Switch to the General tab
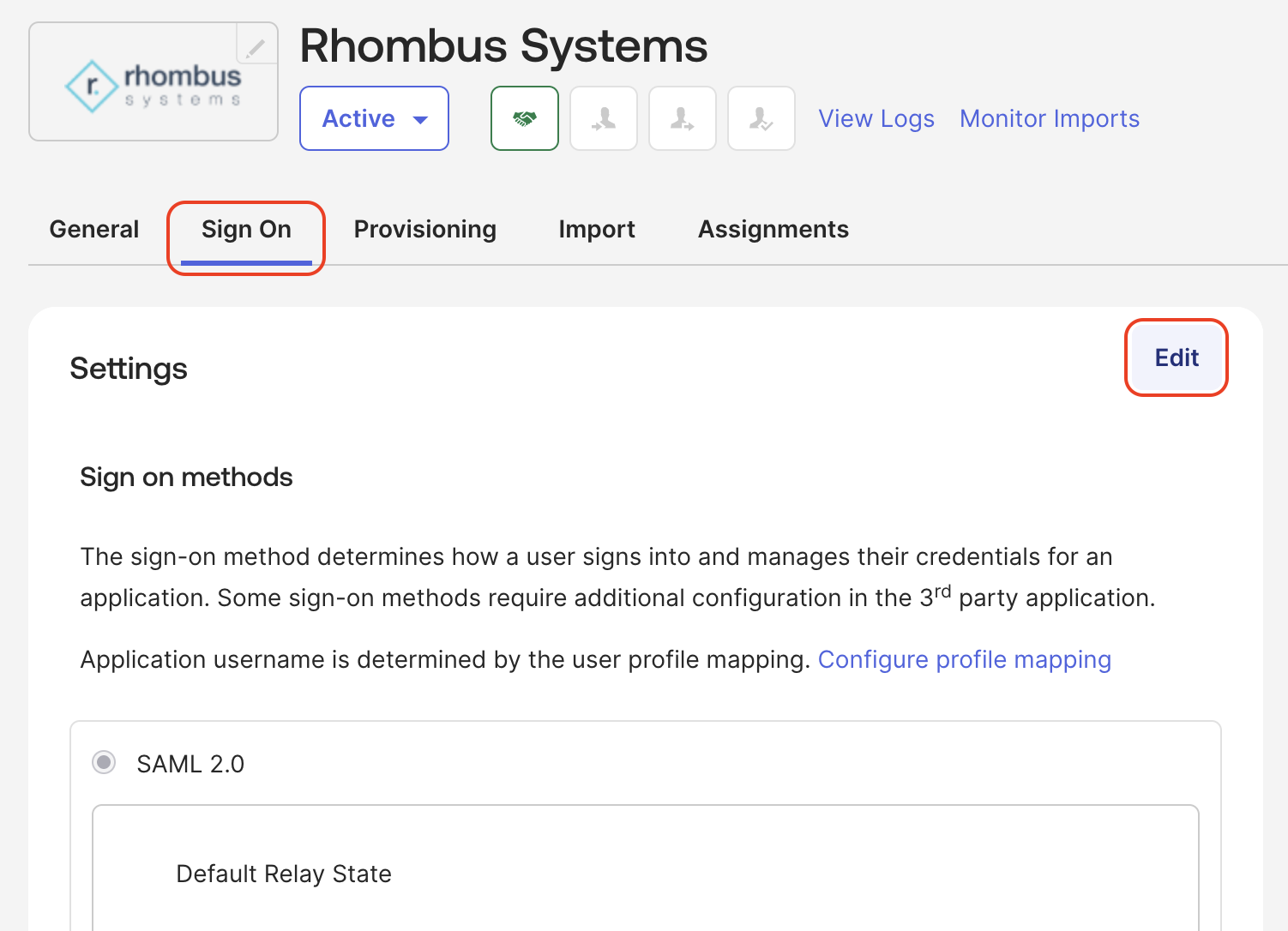Viewport: 1288px width, 931px height. click(94, 229)
